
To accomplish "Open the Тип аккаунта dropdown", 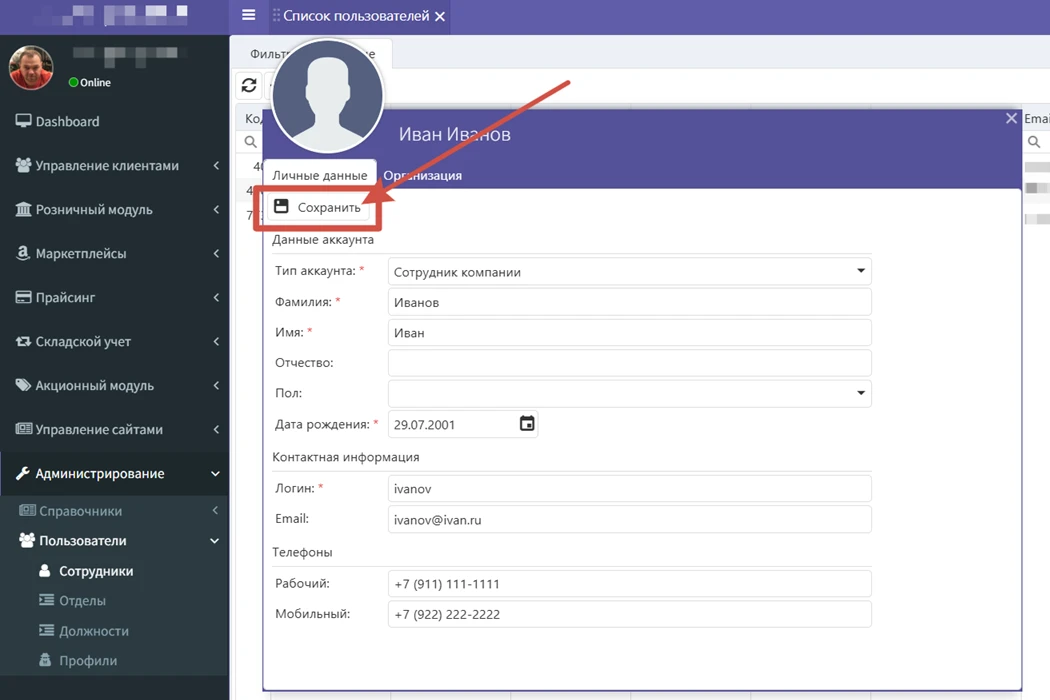I will pos(860,271).
